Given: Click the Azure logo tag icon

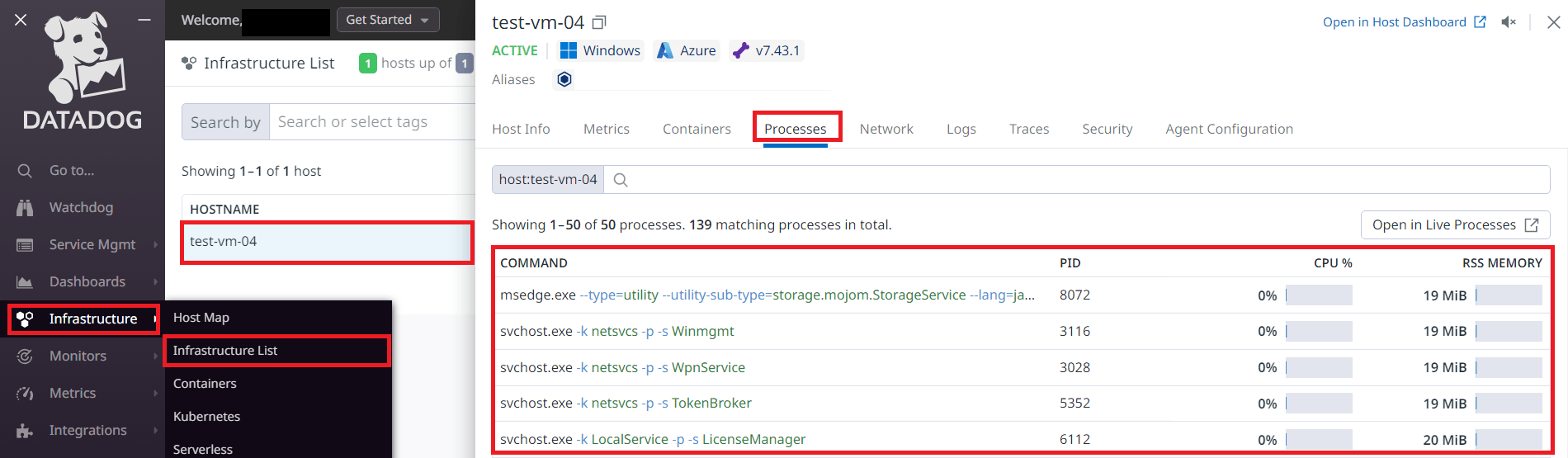Looking at the screenshot, I should [x=665, y=50].
